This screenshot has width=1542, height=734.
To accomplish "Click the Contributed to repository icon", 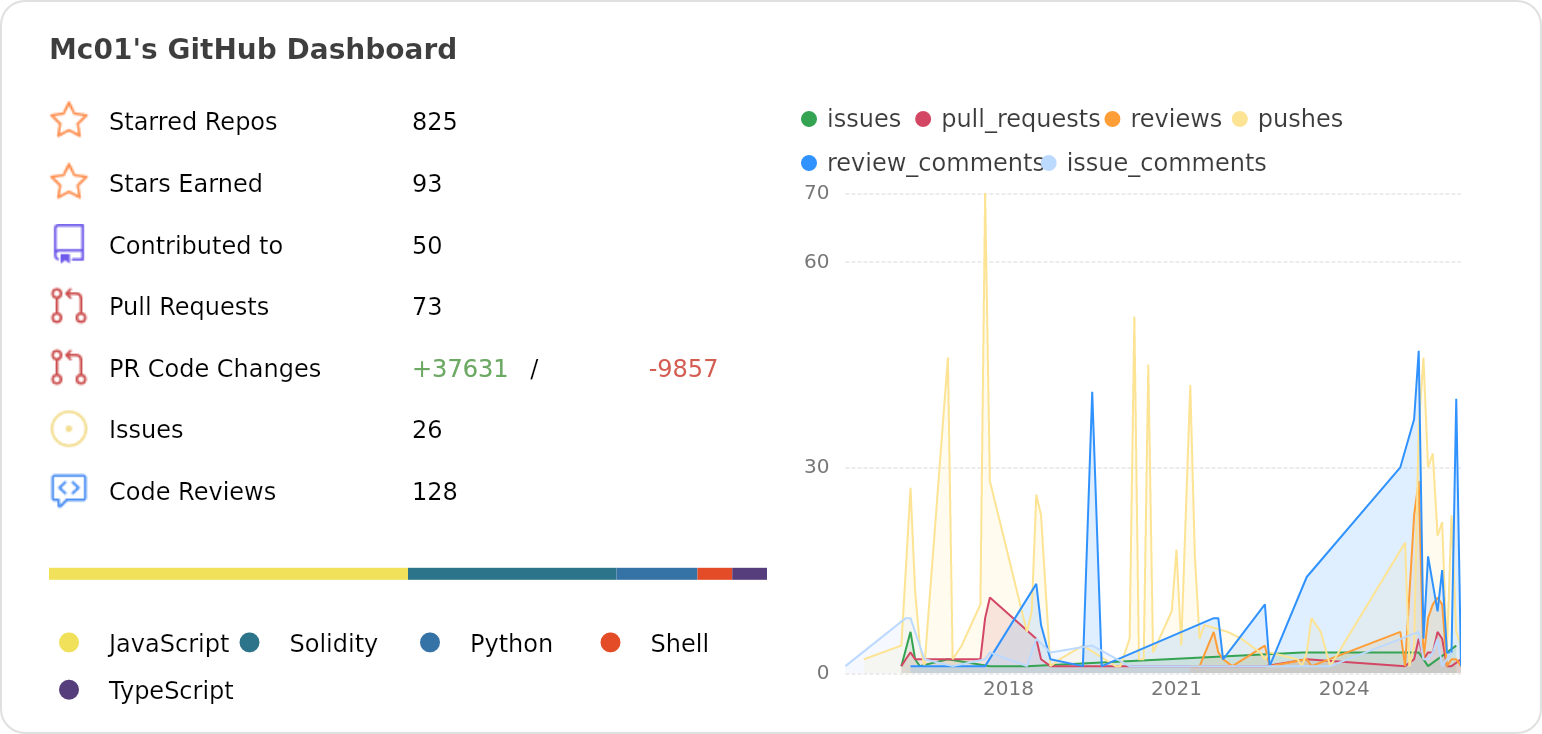I will tap(69, 244).
